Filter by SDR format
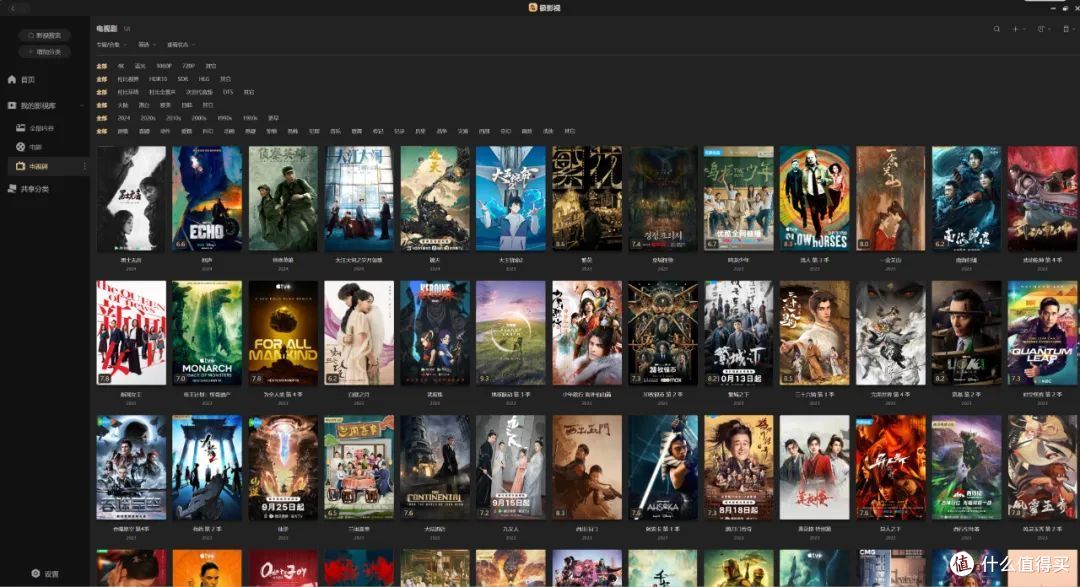The width and height of the screenshot is (1080, 587). (x=183, y=79)
